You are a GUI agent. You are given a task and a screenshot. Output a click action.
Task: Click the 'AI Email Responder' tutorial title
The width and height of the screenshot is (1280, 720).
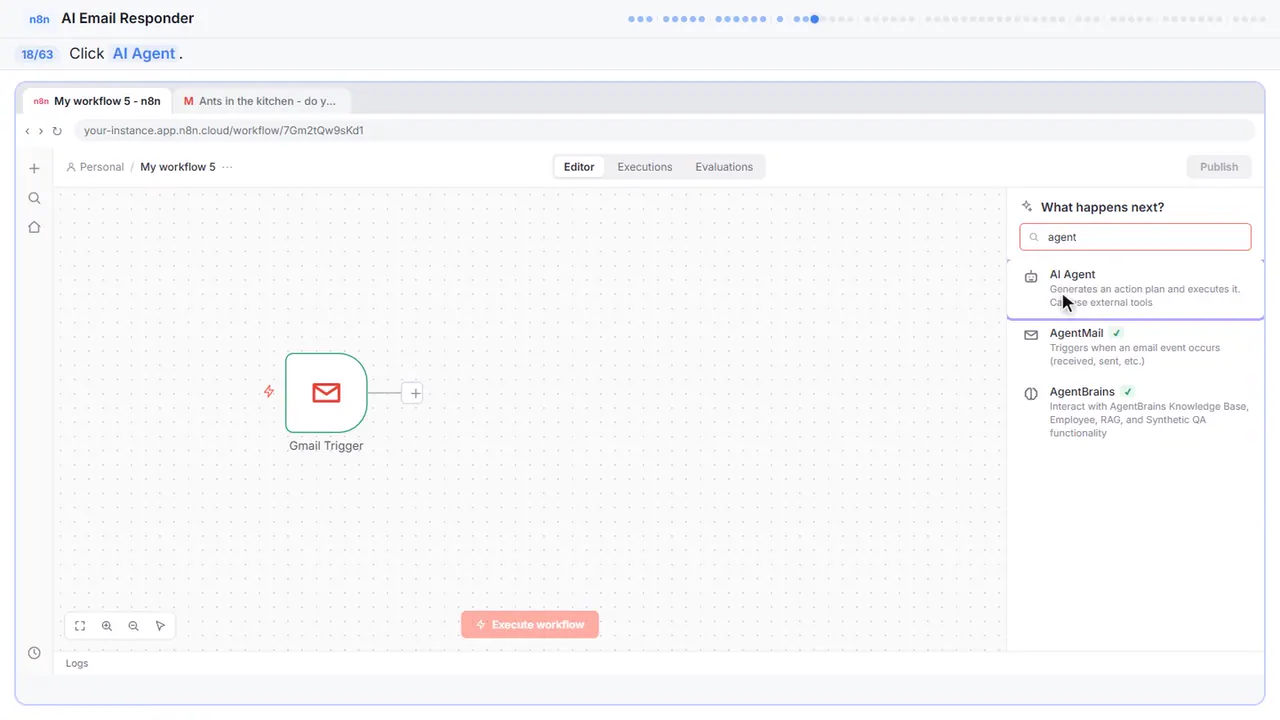(128, 18)
